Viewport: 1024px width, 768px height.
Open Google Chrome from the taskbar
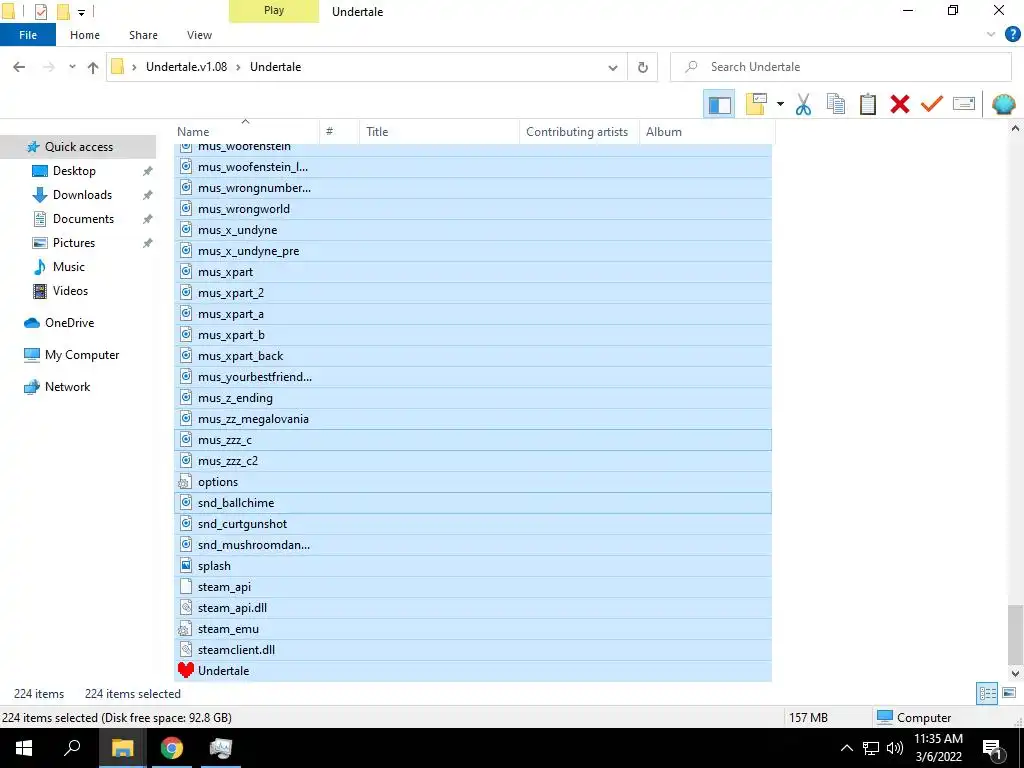172,748
